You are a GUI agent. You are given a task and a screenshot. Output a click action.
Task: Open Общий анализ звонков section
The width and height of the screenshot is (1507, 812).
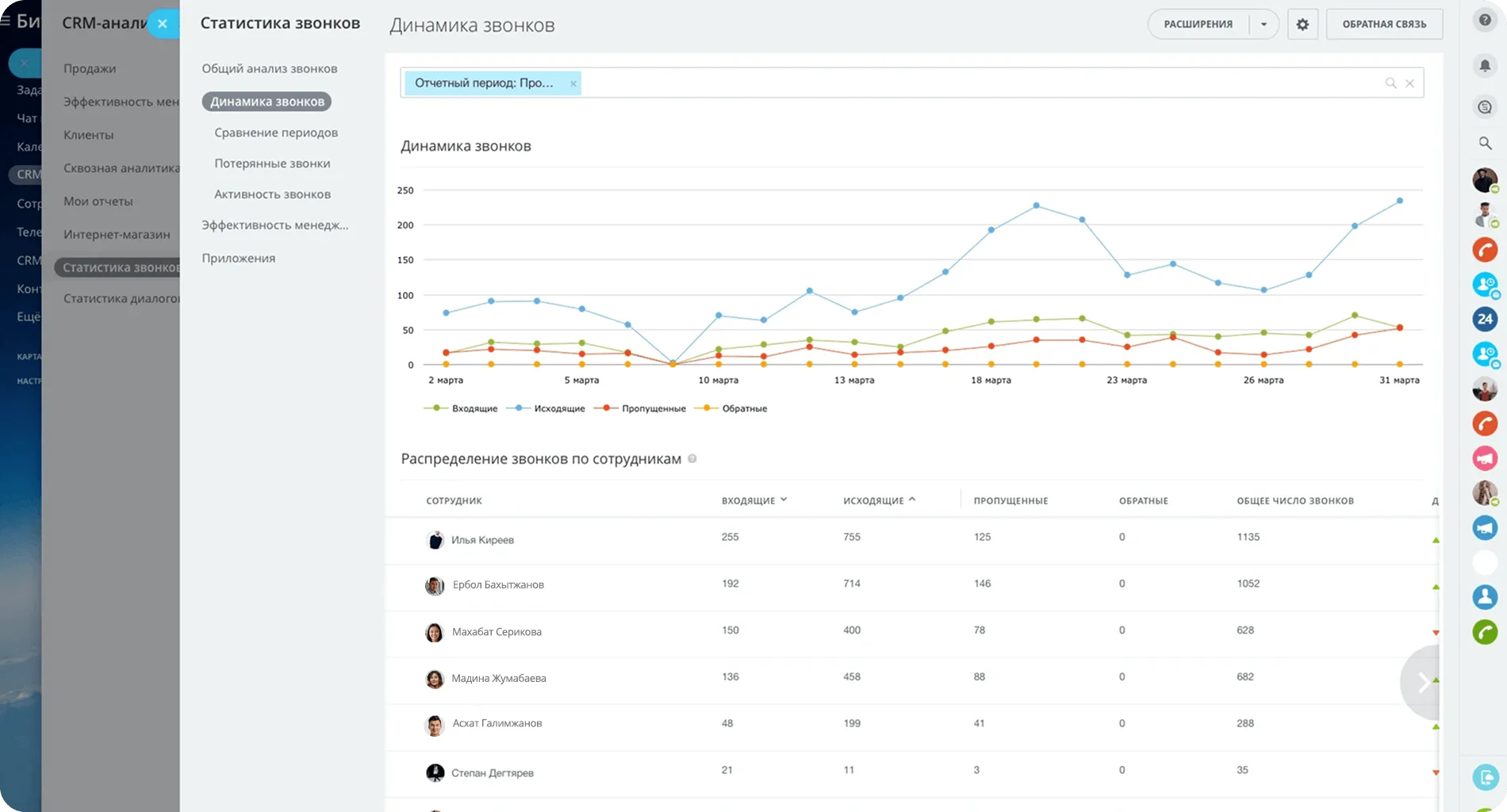coord(270,69)
